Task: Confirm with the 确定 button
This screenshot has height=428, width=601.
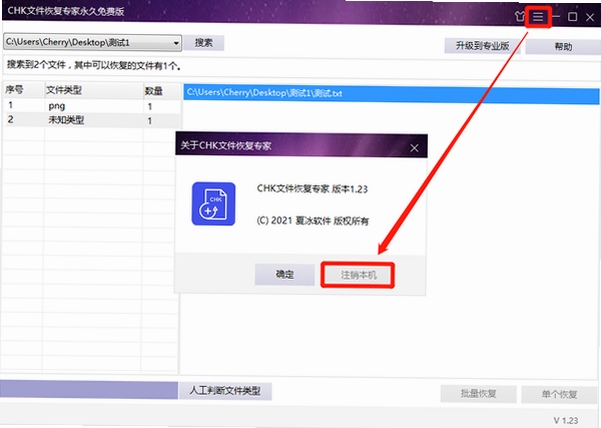Action: [285, 274]
